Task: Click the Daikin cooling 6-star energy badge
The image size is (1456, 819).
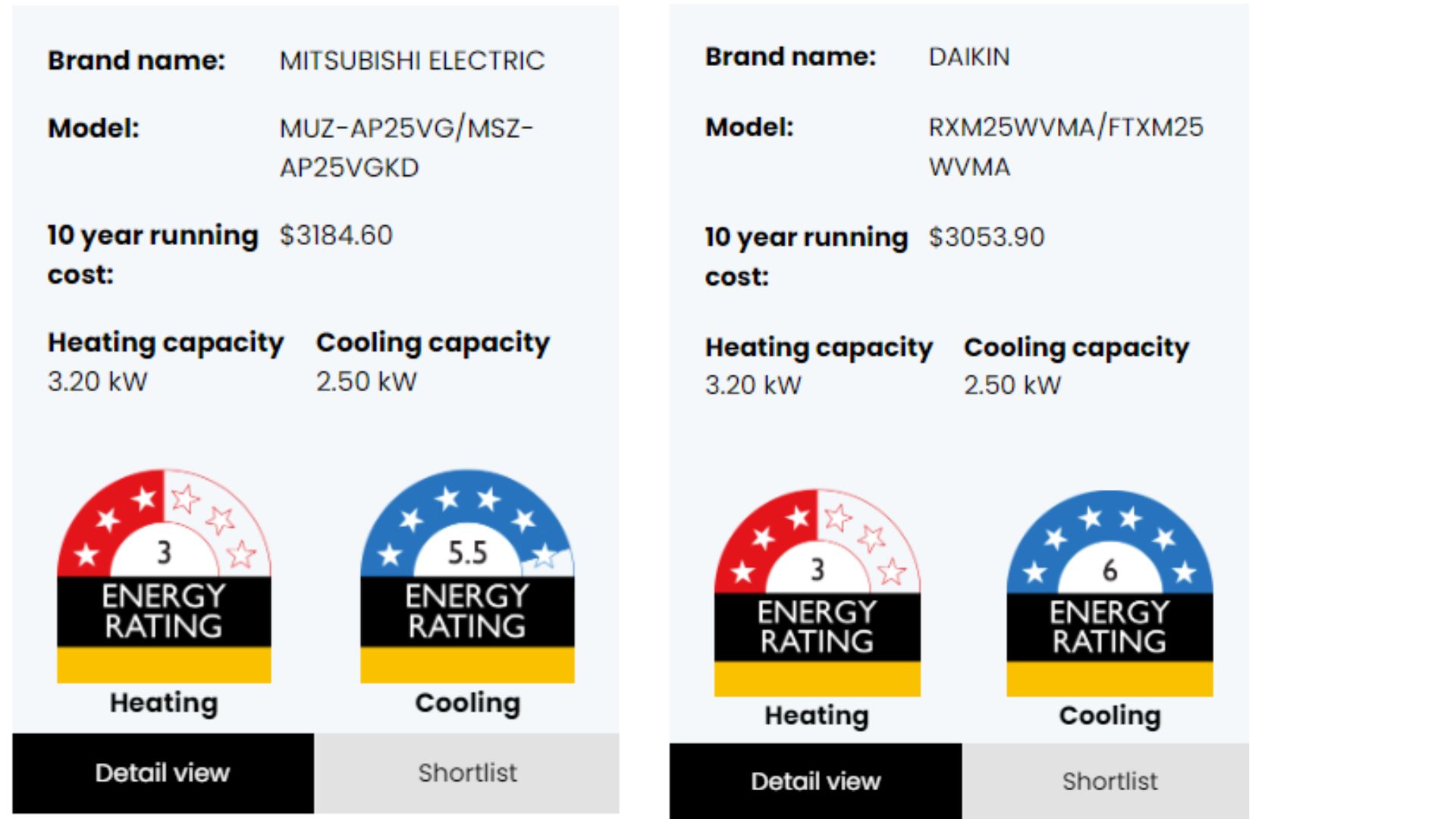Action: coord(1109,591)
